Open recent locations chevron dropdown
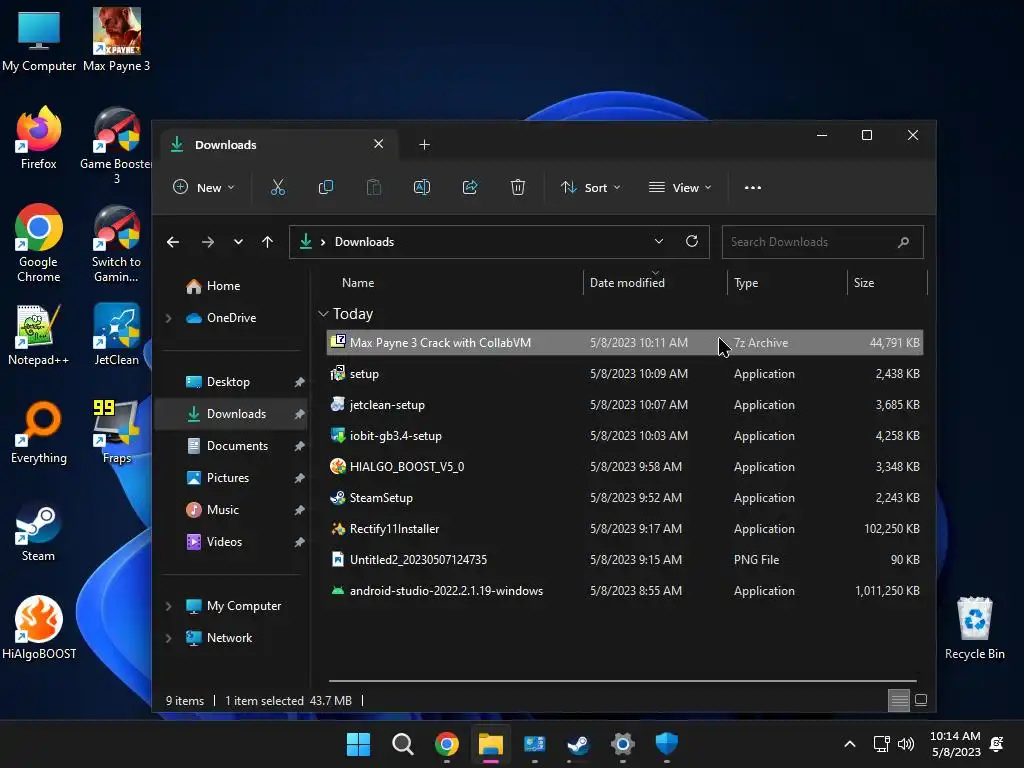Viewport: 1024px width, 768px height. (238, 242)
